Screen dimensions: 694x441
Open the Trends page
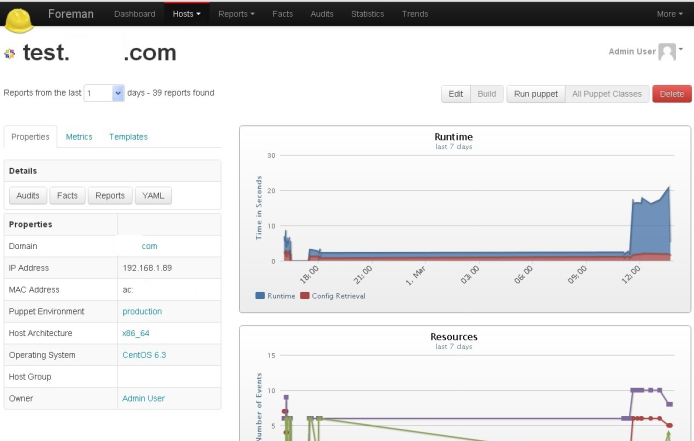click(415, 14)
